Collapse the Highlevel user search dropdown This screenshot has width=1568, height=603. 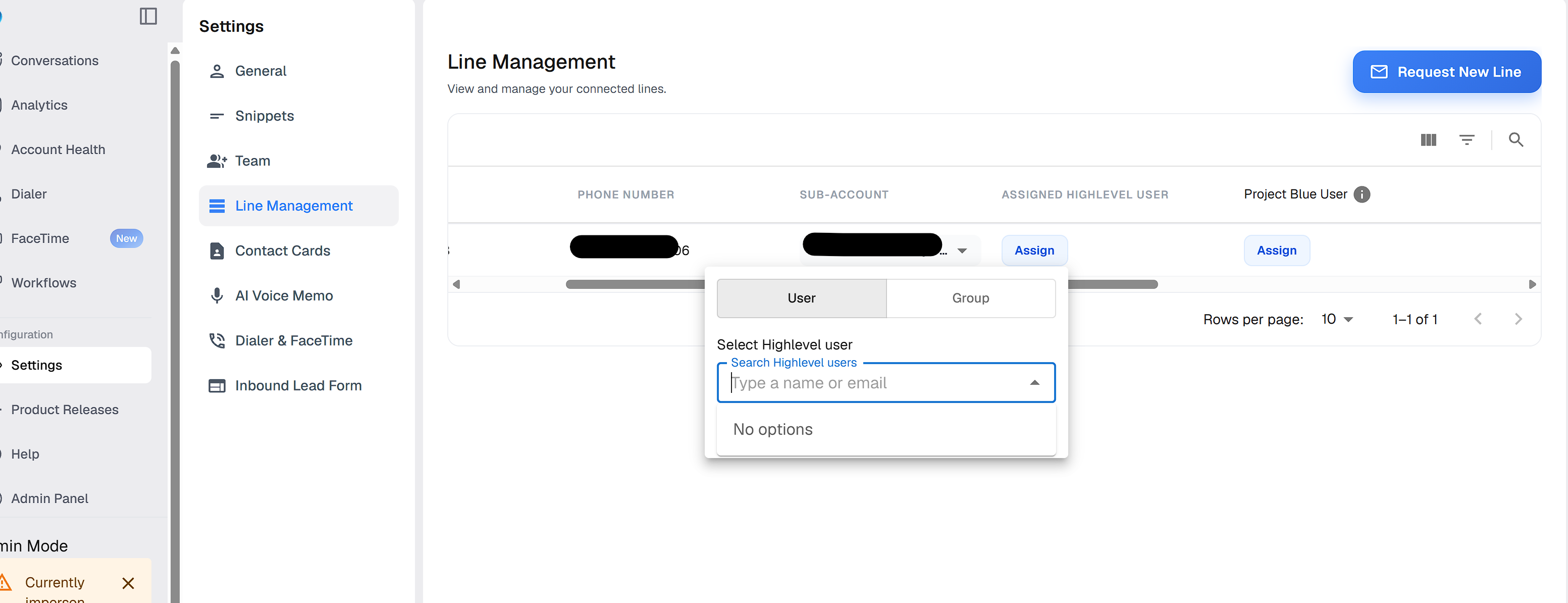pyautogui.click(x=1034, y=383)
